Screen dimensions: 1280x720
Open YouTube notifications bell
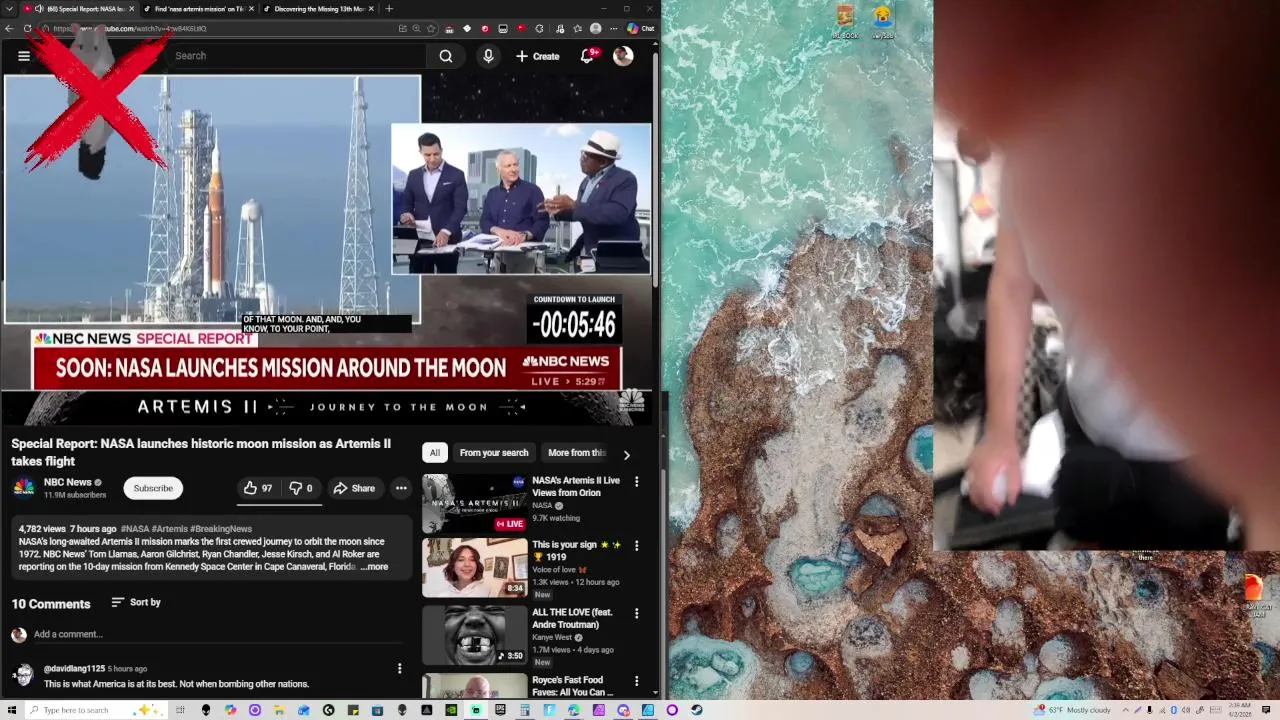(588, 56)
